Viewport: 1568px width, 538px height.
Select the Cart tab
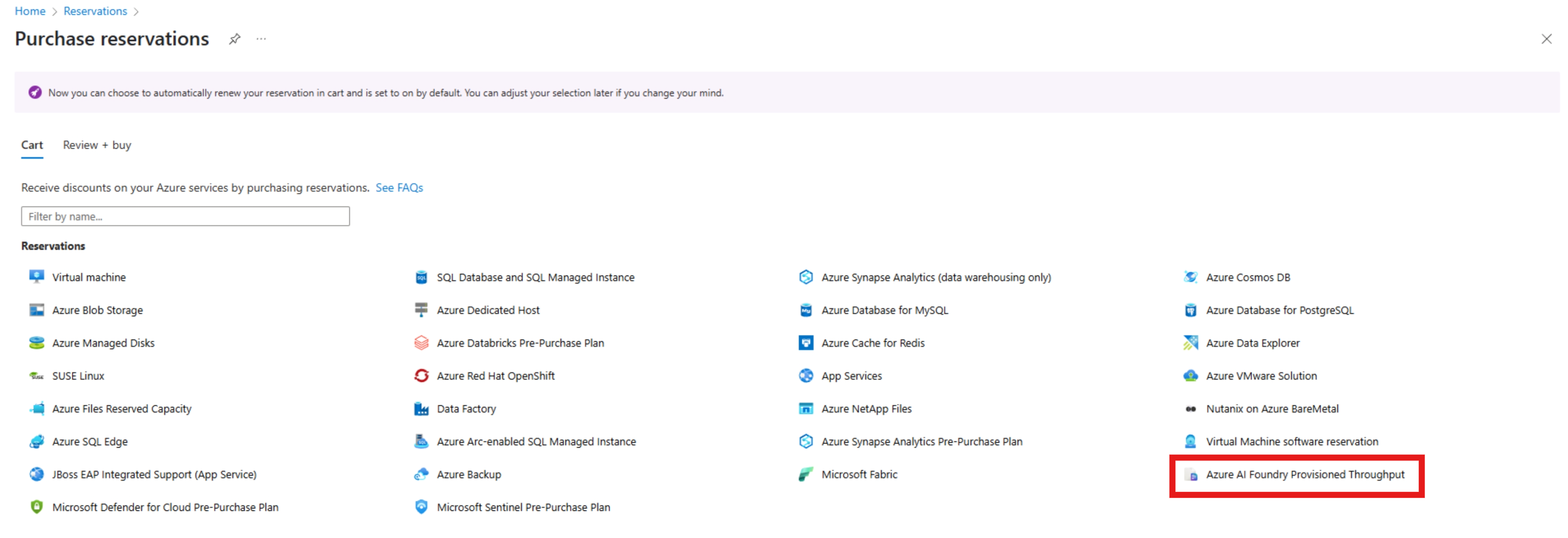(x=32, y=145)
